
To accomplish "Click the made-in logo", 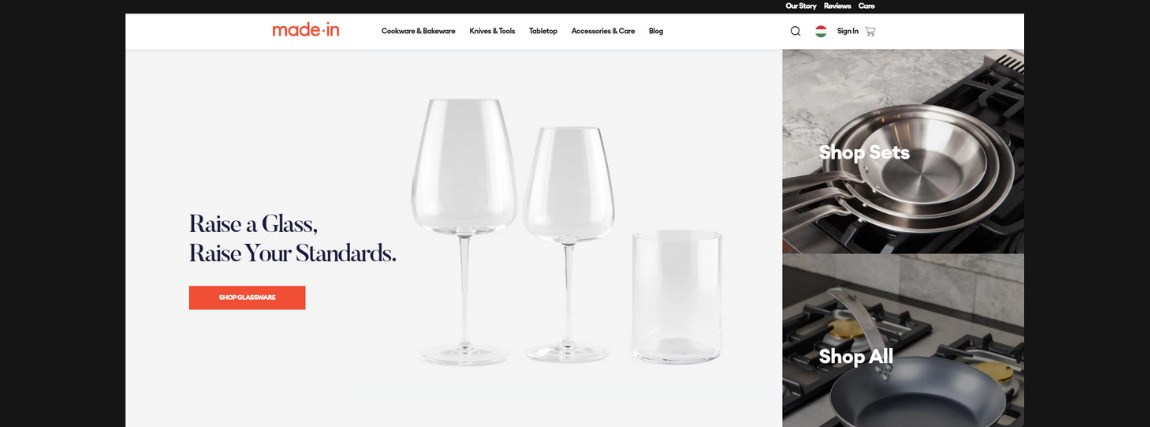I will coord(306,30).
